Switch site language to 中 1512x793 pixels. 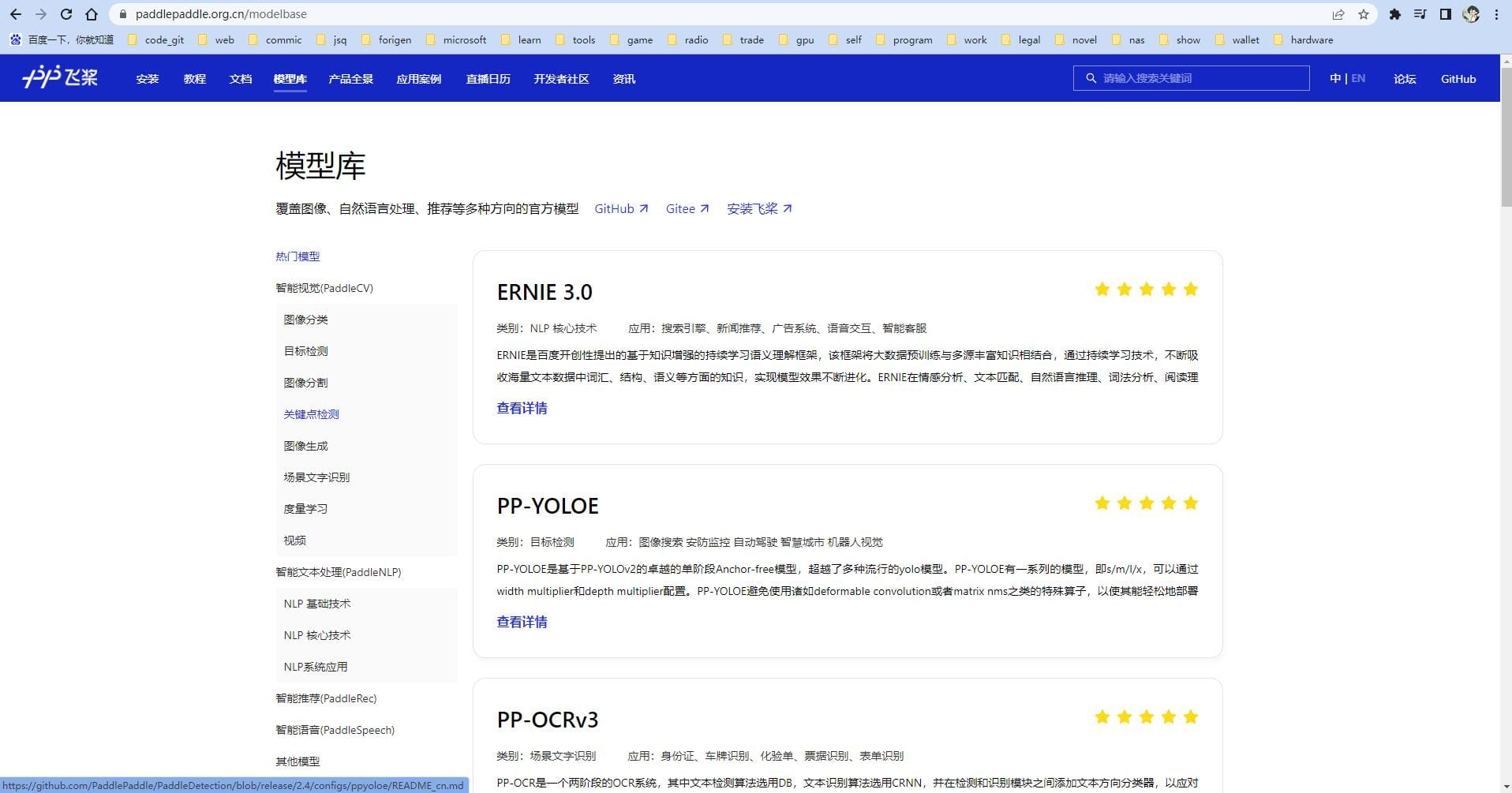[x=1335, y=78]
